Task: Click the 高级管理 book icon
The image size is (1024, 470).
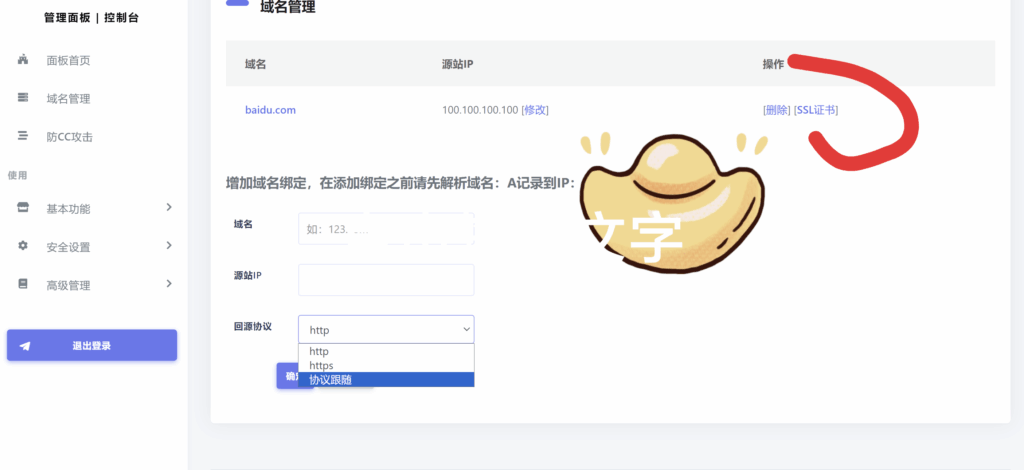Action: [23, 284]
